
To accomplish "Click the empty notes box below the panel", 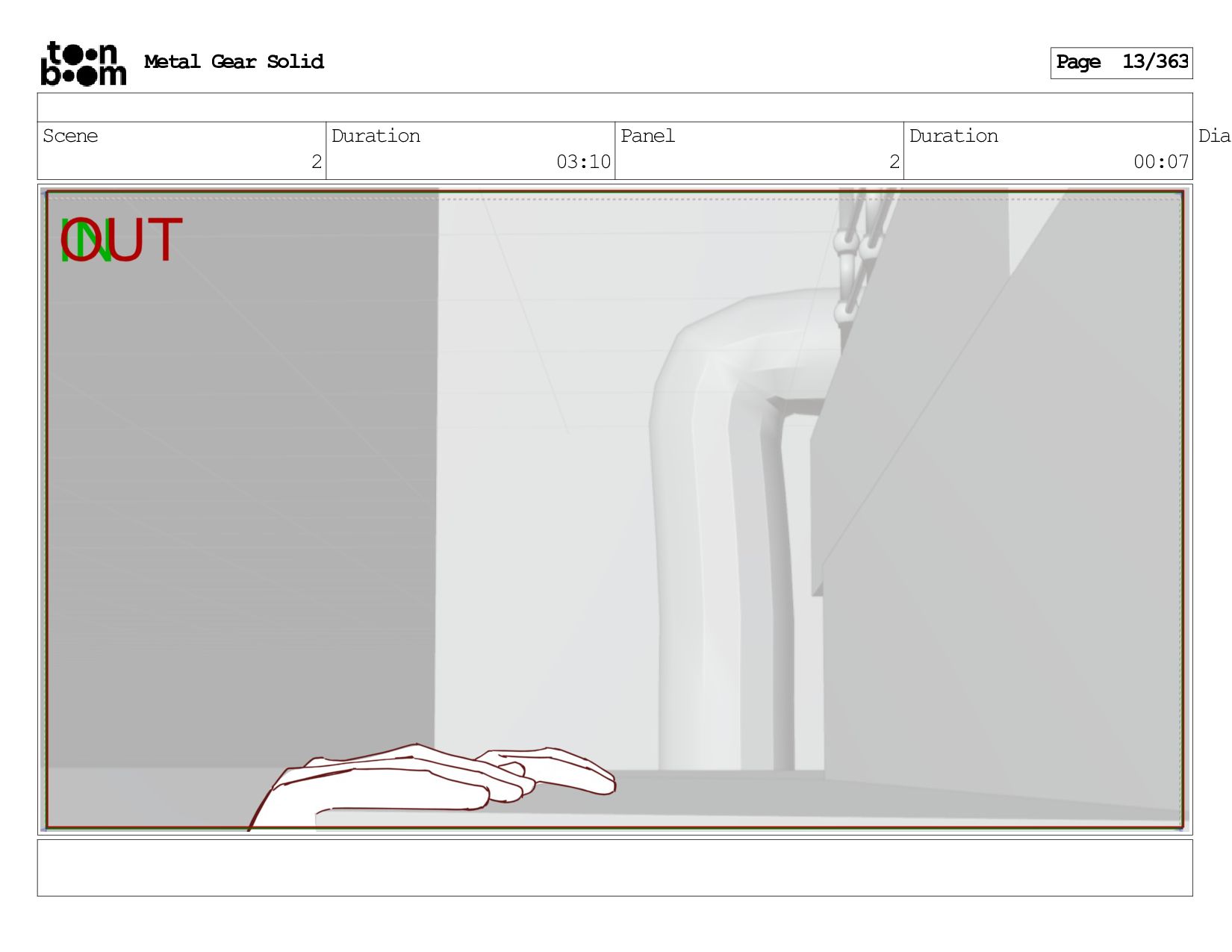I will 615,868.
